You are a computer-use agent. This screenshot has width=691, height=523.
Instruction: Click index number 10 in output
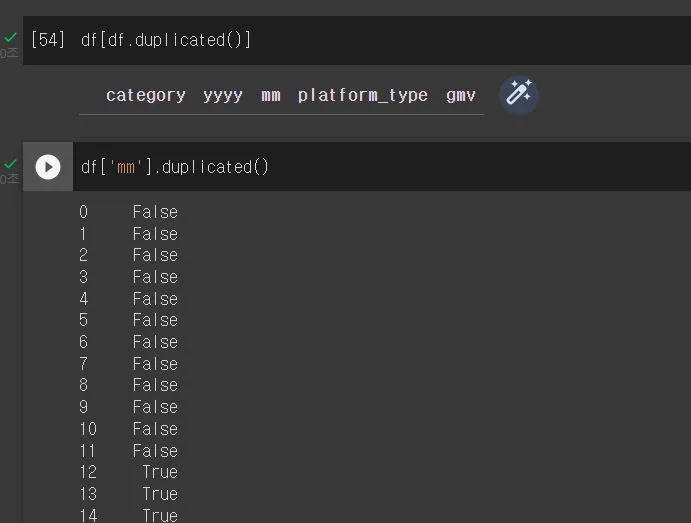[x=88, y=429]
